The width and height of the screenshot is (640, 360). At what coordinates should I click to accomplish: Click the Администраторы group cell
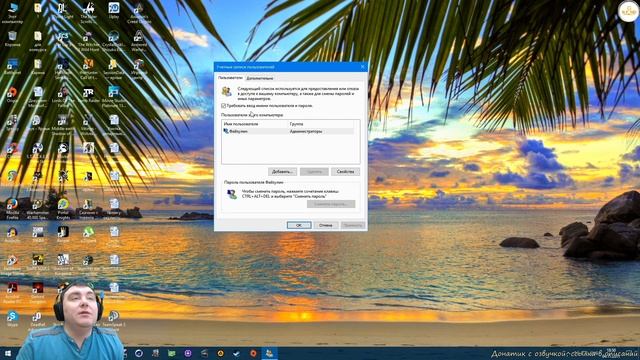point(306,131)
